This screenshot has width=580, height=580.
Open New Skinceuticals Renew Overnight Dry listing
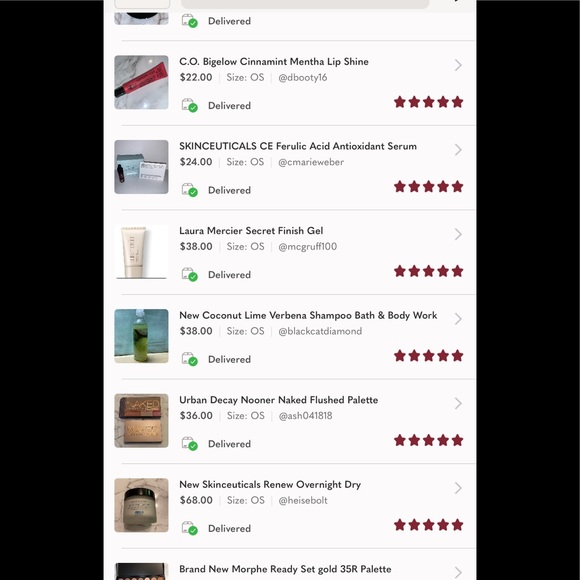(270, 485)
